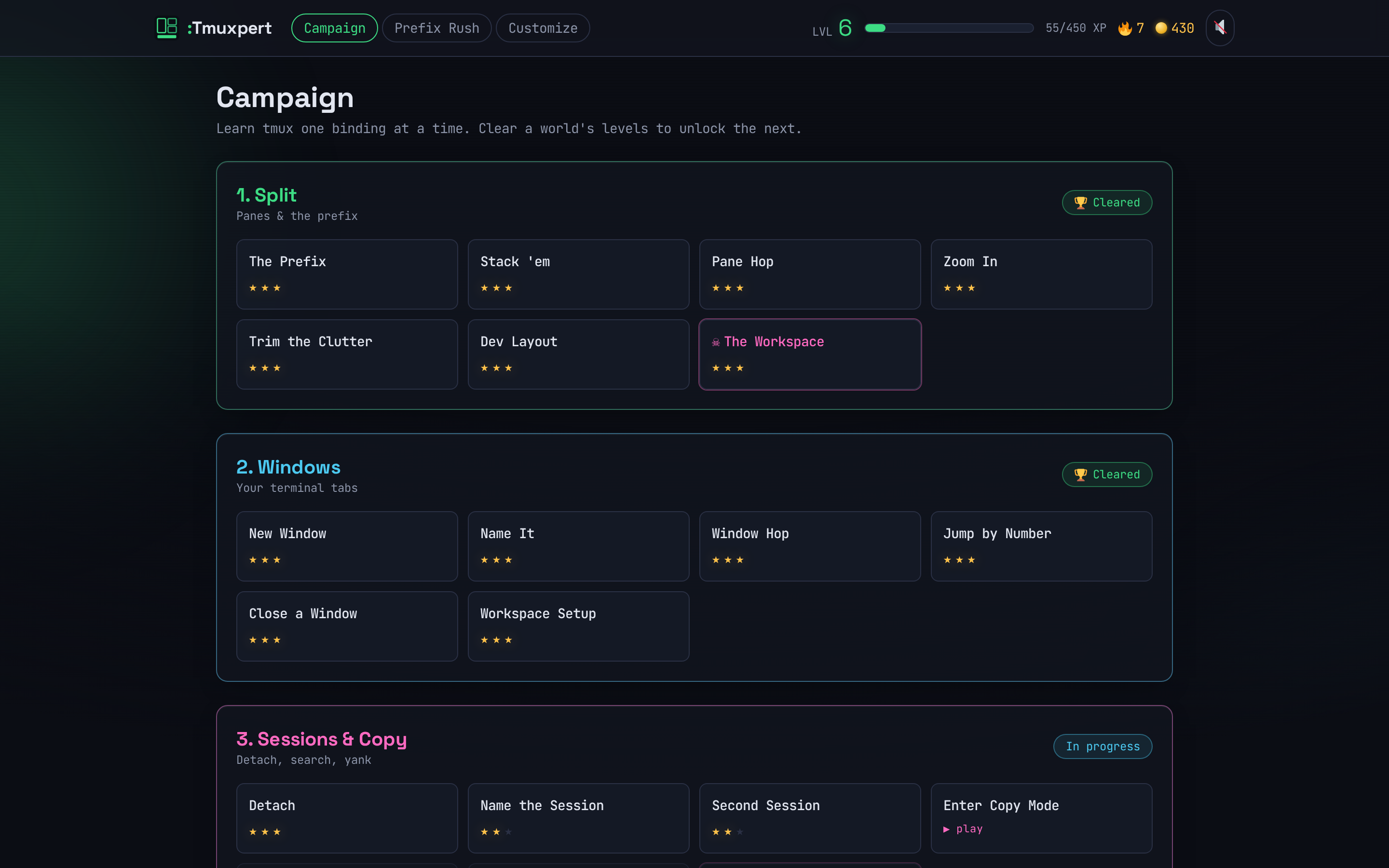Image resolution: width=1389 pixels, height=868 pixels.
Task: Start the Jump by Number level
Action: (1041, 546)
